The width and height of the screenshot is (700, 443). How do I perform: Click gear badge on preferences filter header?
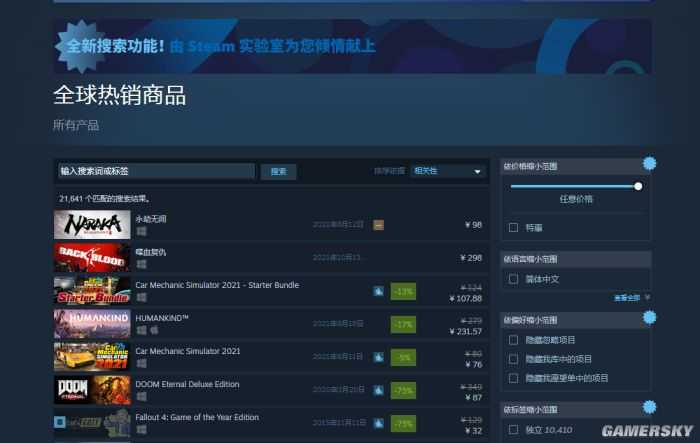650,318
